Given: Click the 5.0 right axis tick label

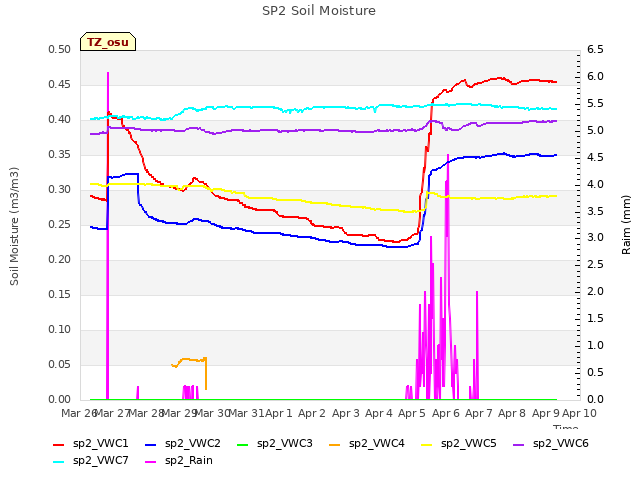Looking at the screenshot, I should coord(595,130).
